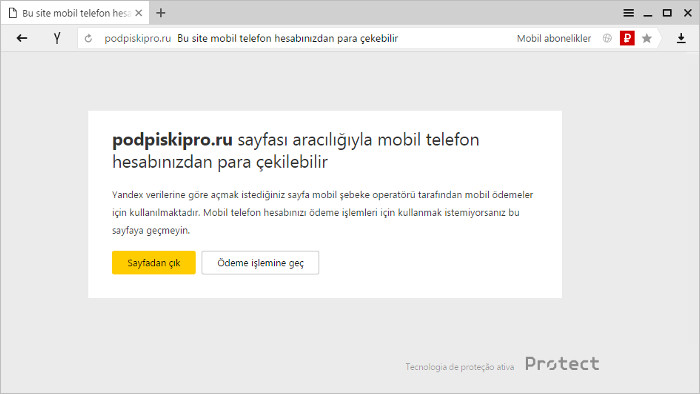Click the red ruble mobile payment icon
Screen dimensions: 700x394
tap(627, 38)
